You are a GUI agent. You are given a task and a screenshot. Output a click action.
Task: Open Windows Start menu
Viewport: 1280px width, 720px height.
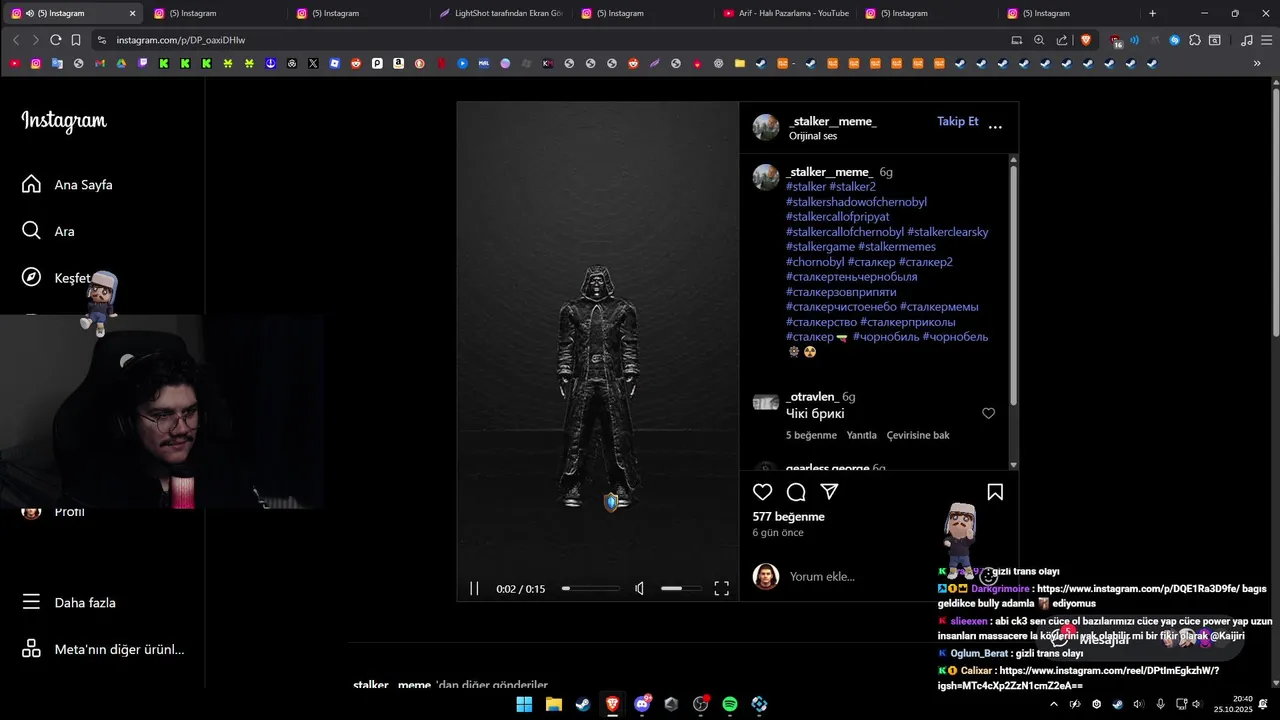[524, 704]
